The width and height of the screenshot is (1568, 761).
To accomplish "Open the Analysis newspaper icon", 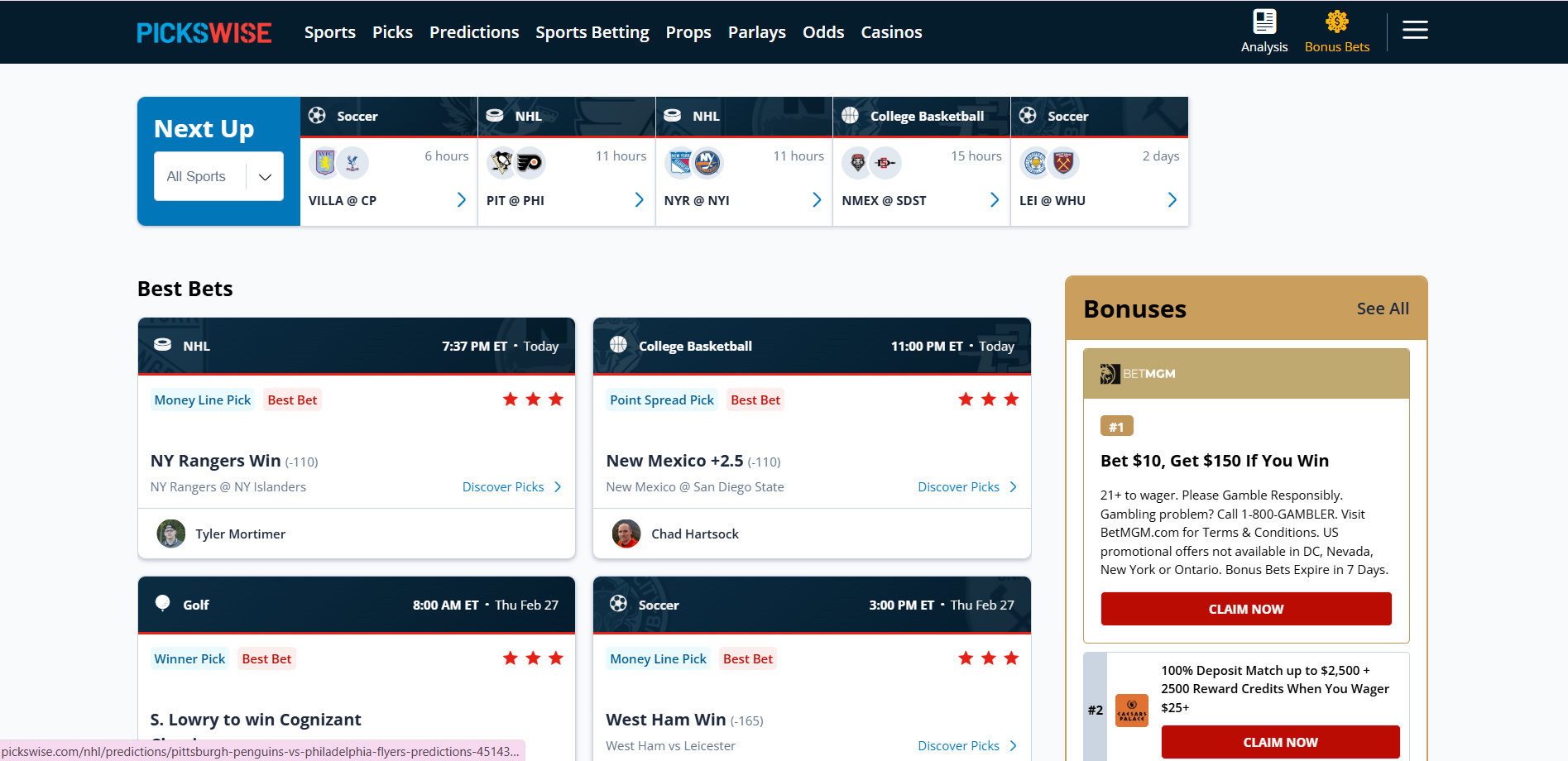I will (1264, 22).
